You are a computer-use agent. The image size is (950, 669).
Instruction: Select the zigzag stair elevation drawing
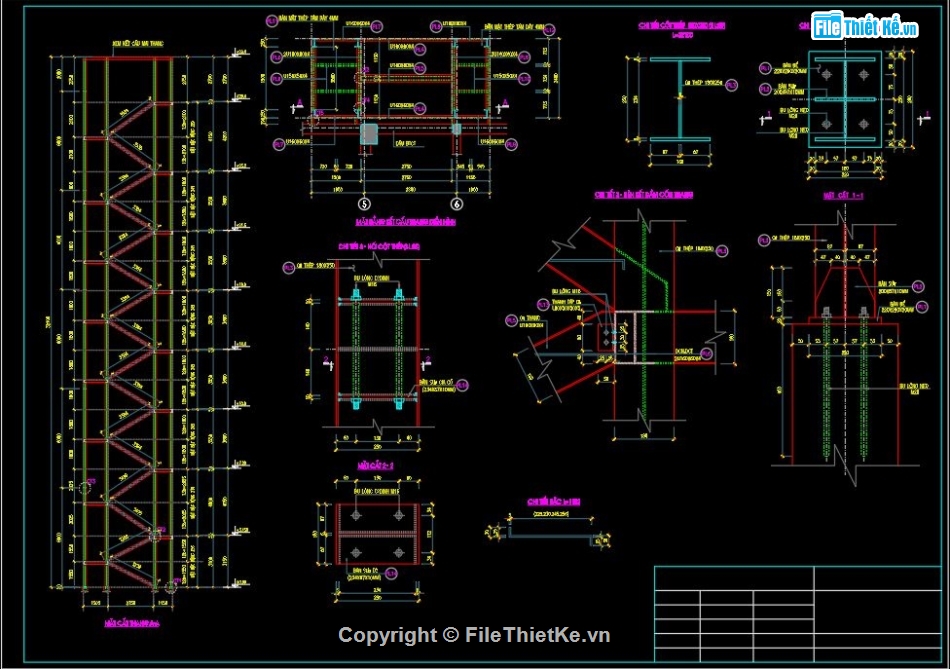(x=128, y=322)
